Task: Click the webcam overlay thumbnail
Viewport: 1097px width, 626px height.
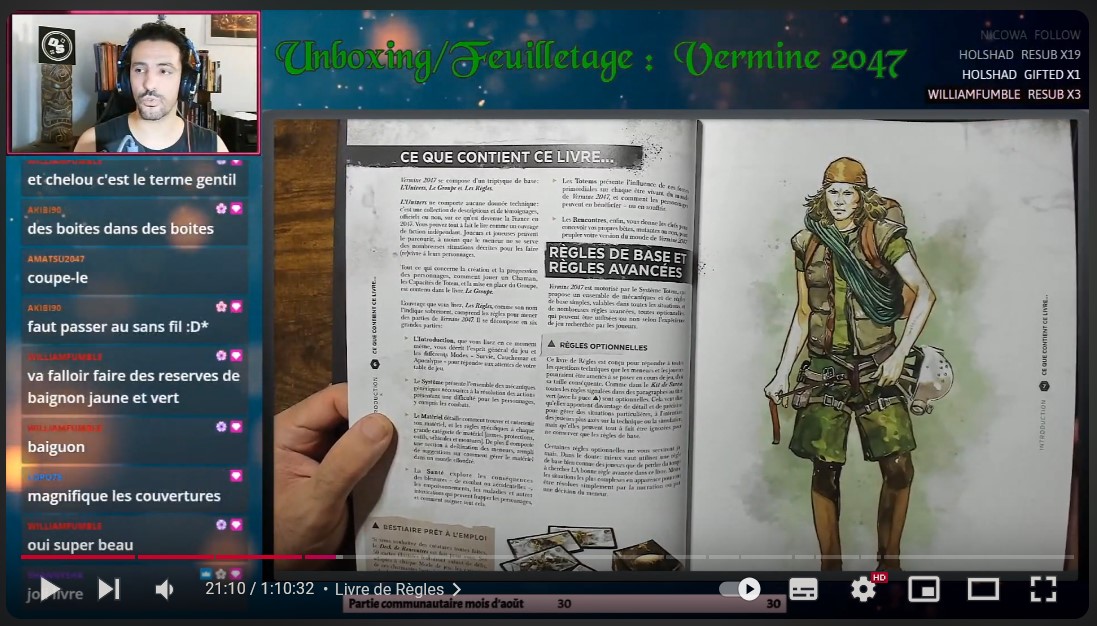Action: pos(134,83)
